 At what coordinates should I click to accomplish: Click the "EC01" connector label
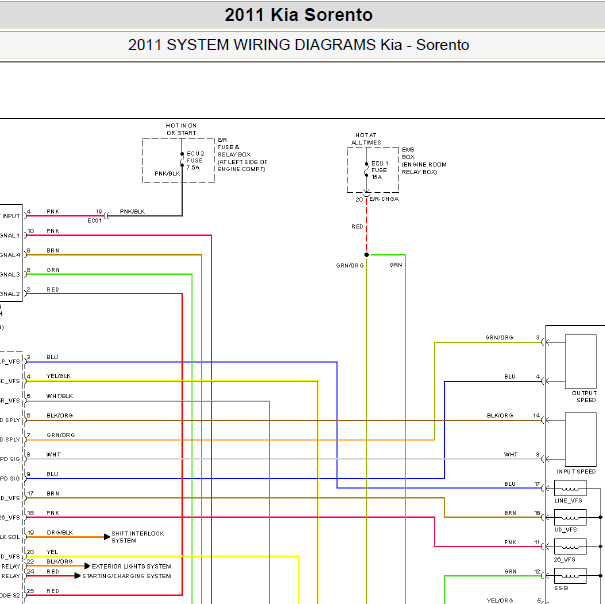[x=95, y=221]
